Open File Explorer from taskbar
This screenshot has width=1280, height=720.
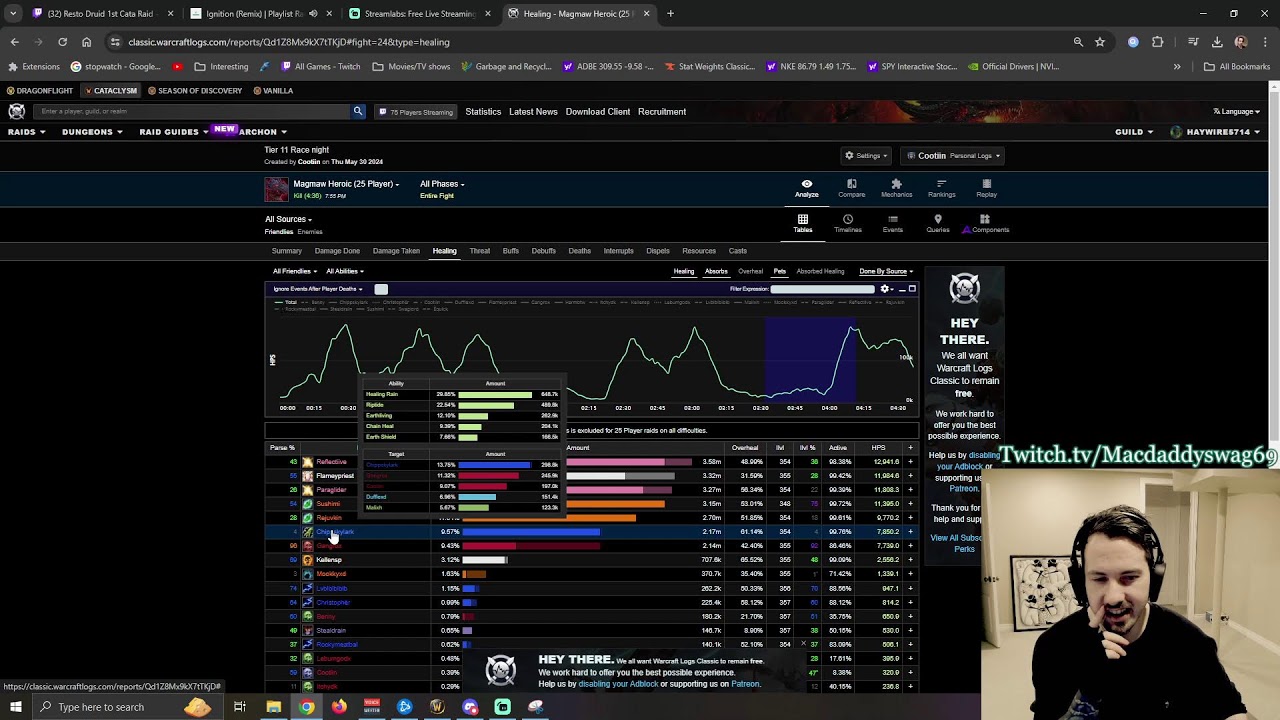273,707
